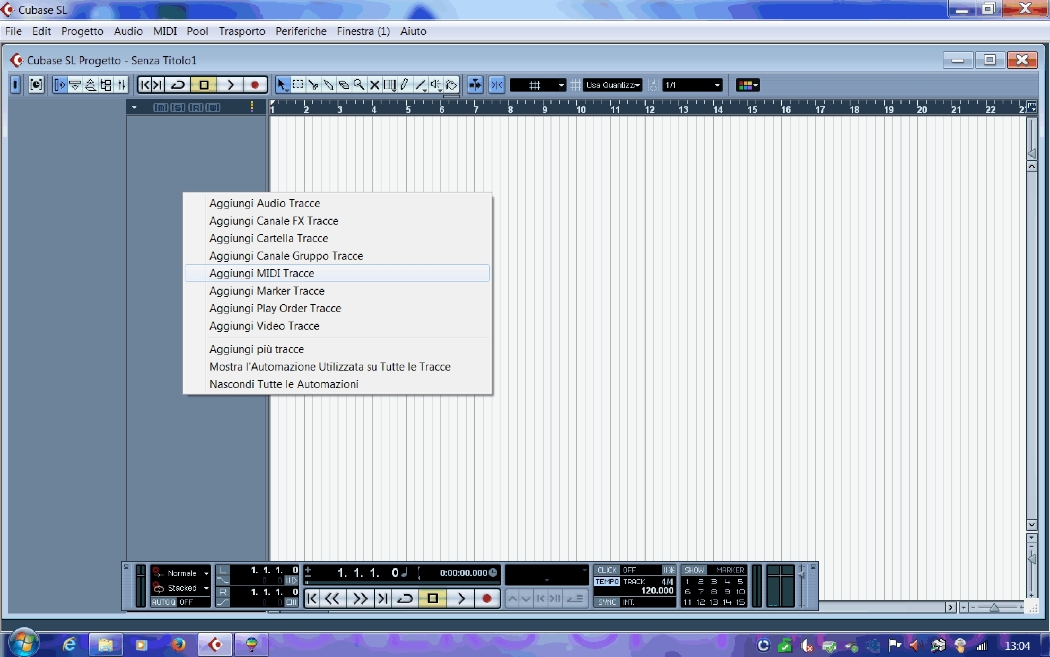Open the Mixer from the toolbar
1050x657 pixels.
pos(121,85)
